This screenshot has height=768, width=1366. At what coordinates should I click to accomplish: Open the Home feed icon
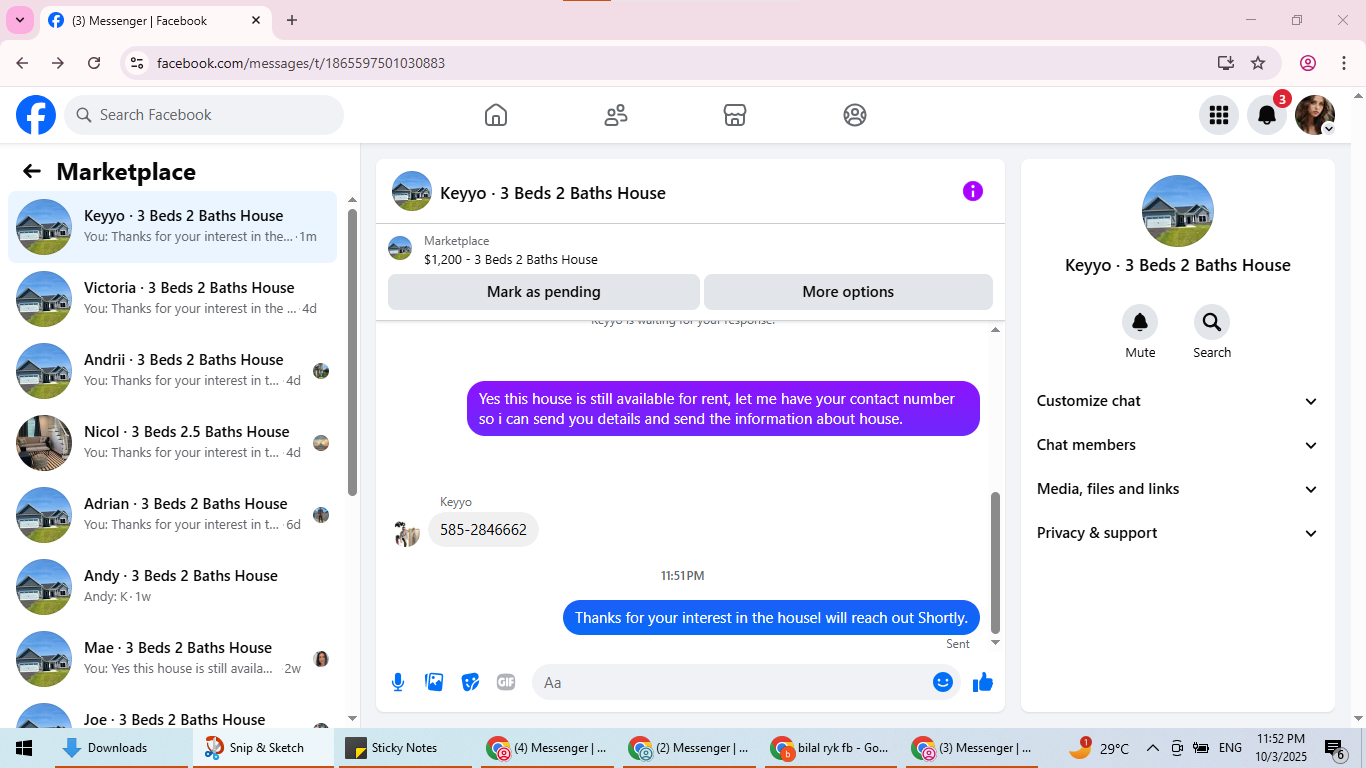click(x=496, y=115)
